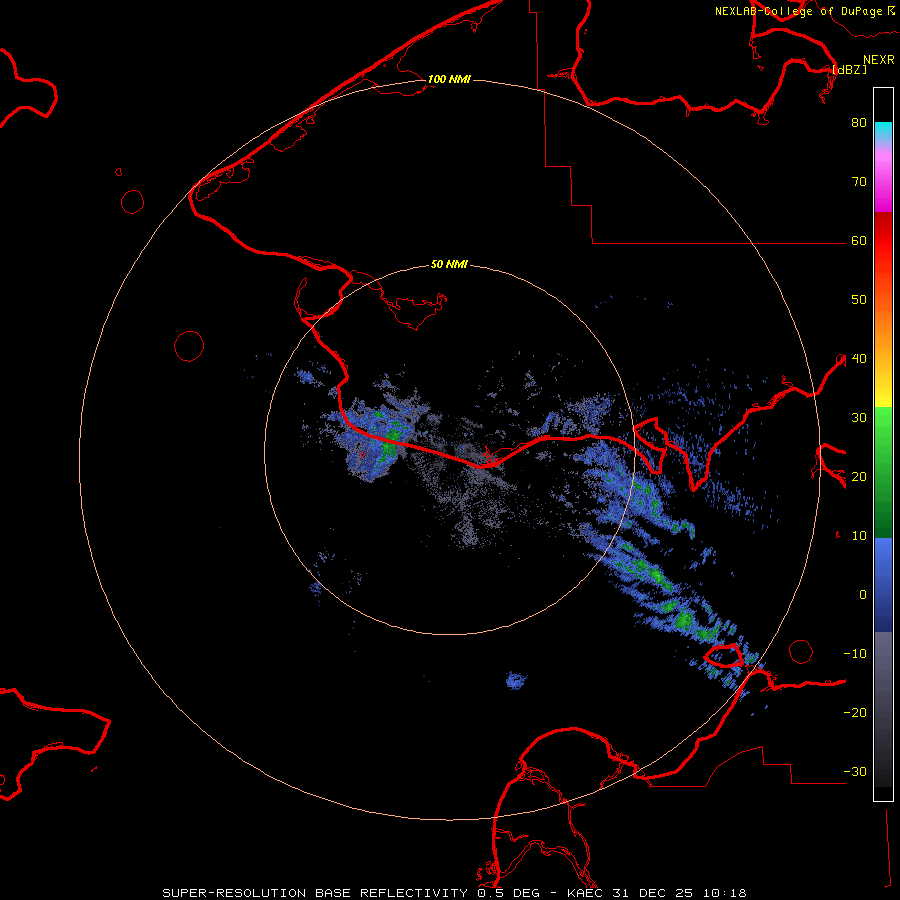Click the -20 value on the dBZ scale
The image size is (900, 900).
[855, 713]
